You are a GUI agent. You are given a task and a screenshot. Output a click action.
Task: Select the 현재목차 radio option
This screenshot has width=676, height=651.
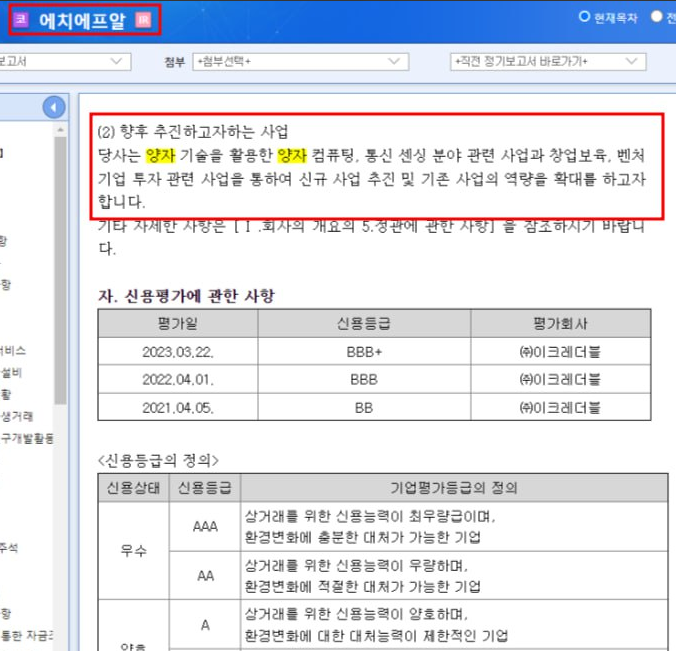584,16
